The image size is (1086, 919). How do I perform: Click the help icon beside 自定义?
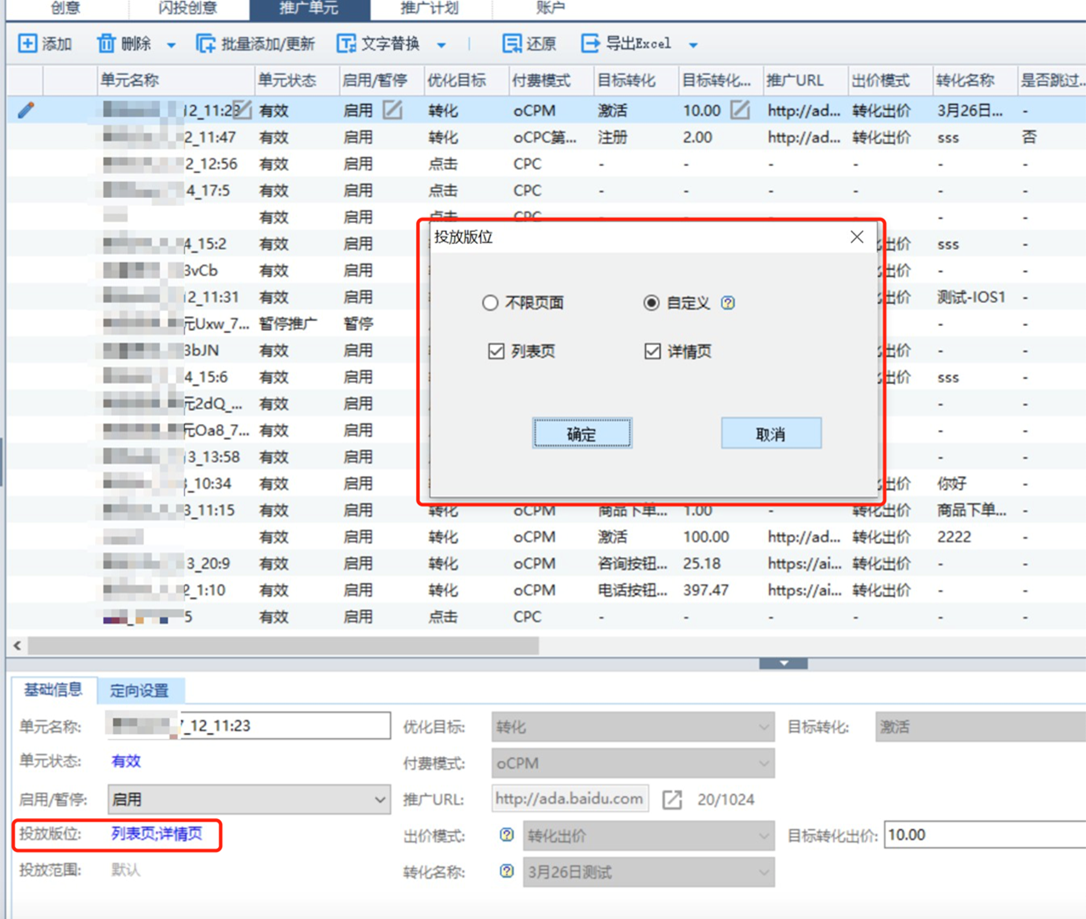point(728,303)
